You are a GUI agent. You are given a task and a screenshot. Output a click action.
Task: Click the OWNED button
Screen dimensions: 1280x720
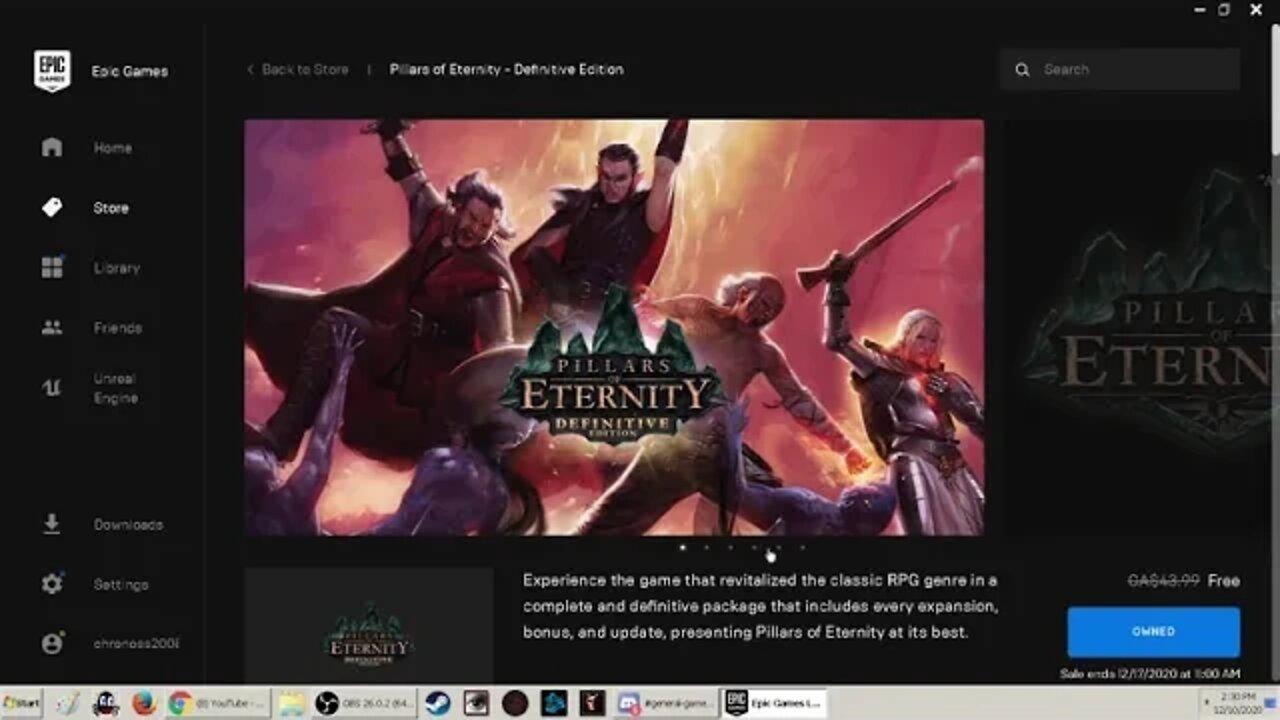1153,632
